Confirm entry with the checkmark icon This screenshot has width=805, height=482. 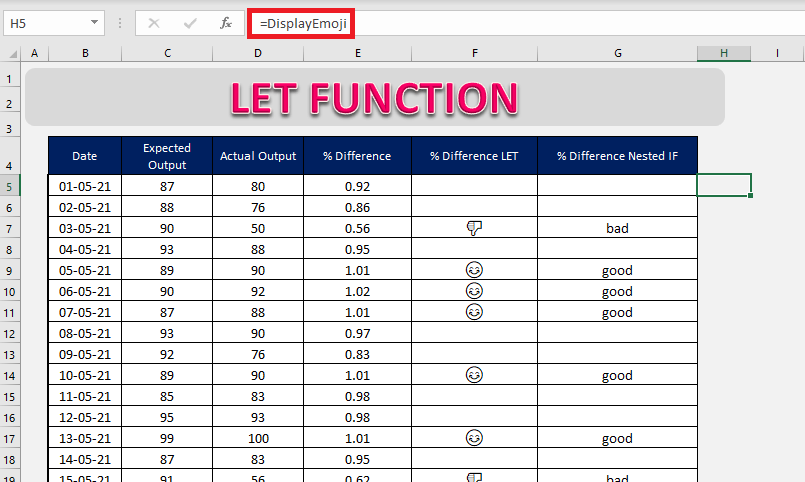[190, 23]
